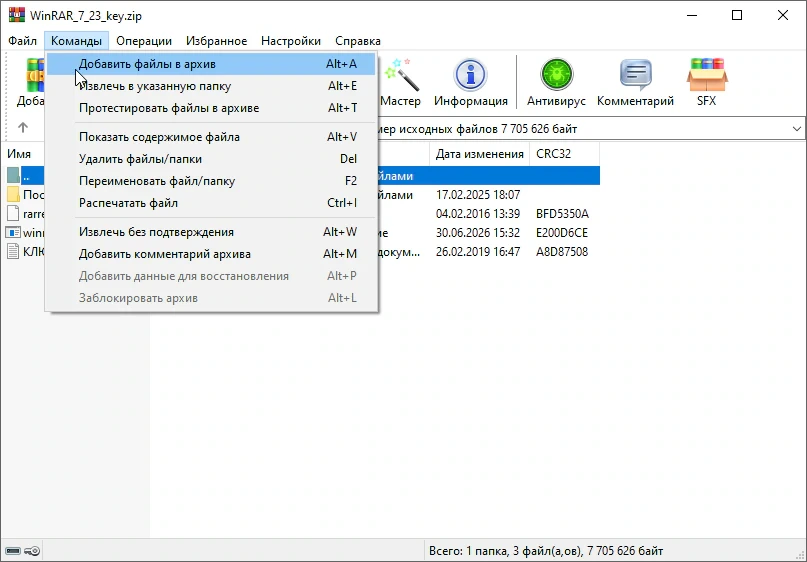The image size is (807, 562).
Task: Click the status bar total files summary
Action: pos(546,551)
